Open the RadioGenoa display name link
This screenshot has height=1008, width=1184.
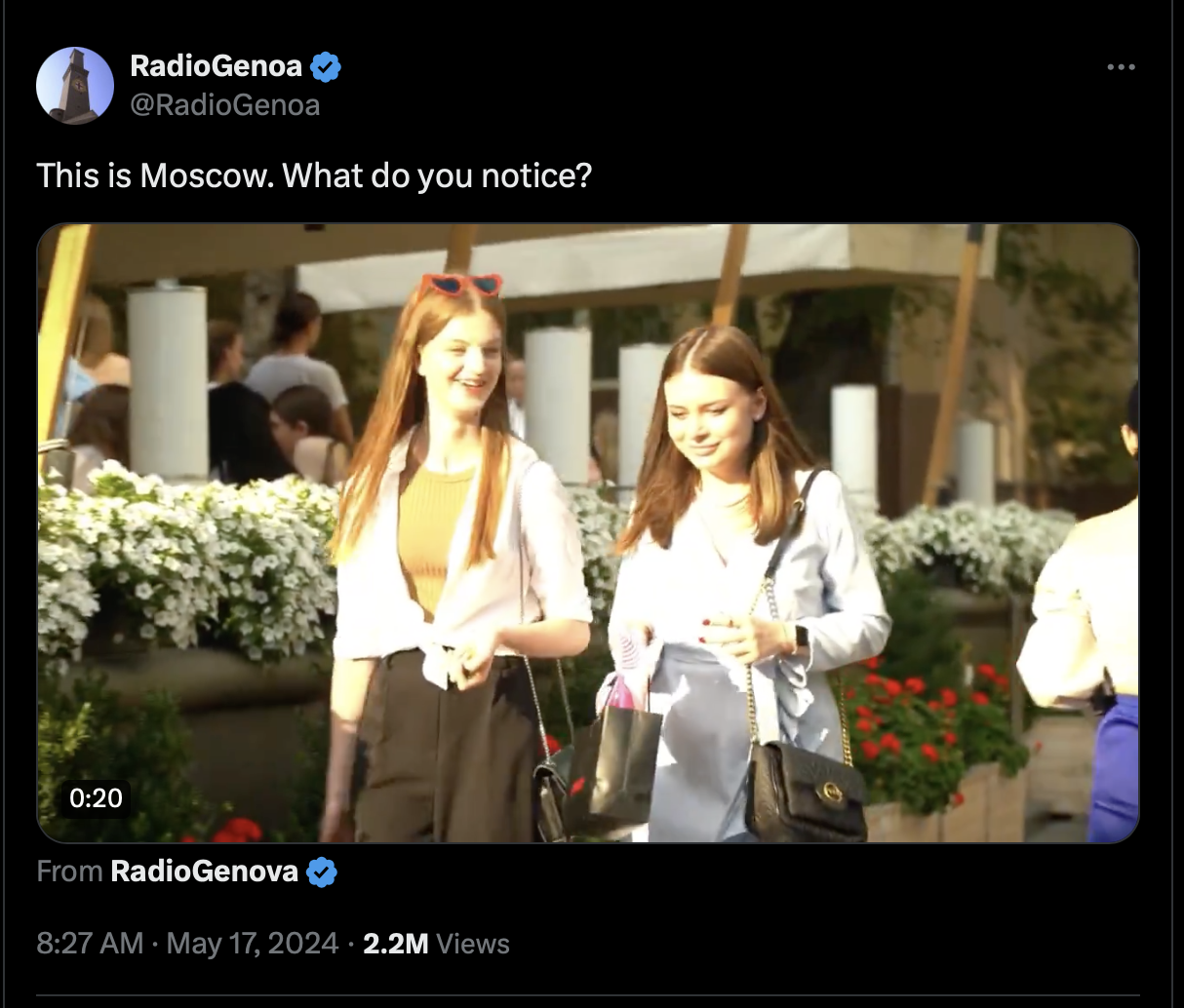point(216,66)
